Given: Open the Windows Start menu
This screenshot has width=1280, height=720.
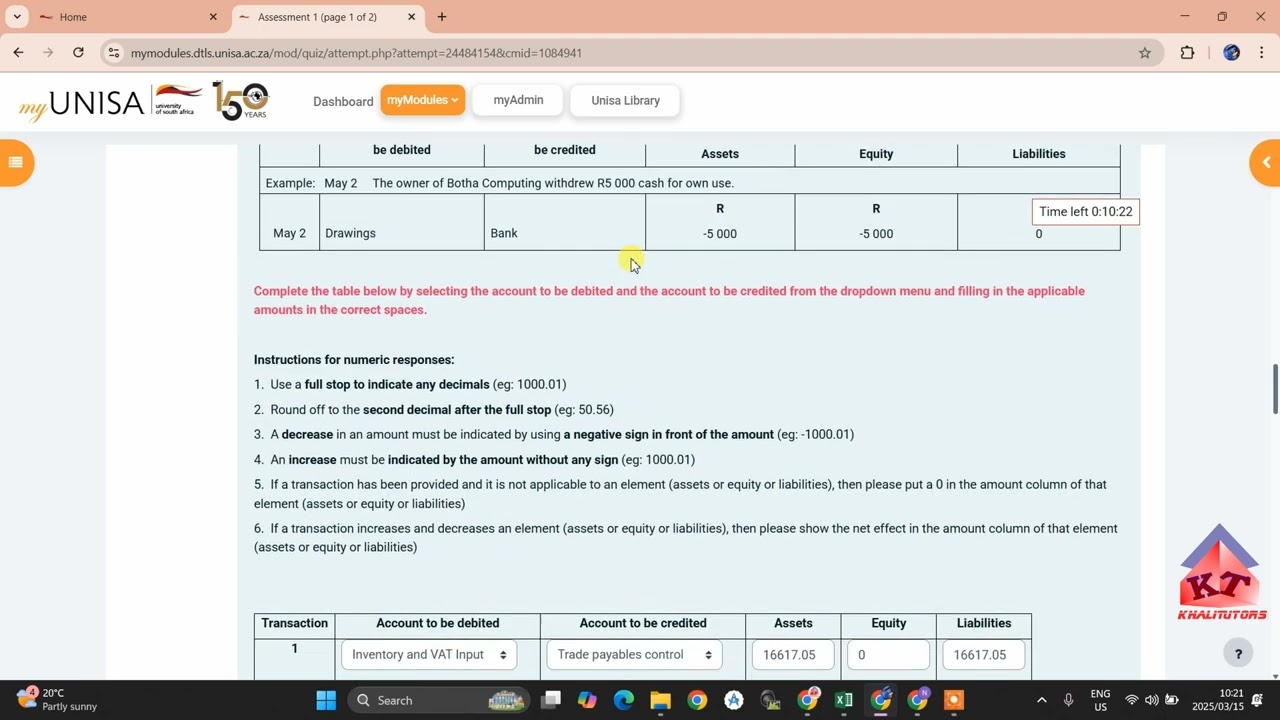Looking at the screenshot, I should click(326, 700).
